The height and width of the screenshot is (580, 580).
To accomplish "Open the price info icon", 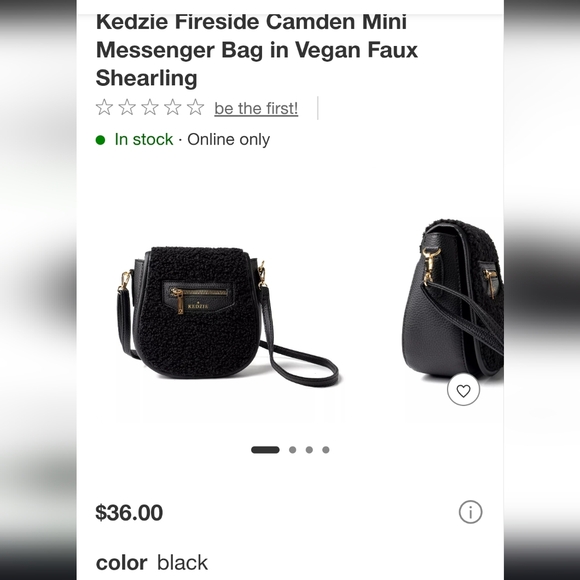I will [x=470, y=512].
